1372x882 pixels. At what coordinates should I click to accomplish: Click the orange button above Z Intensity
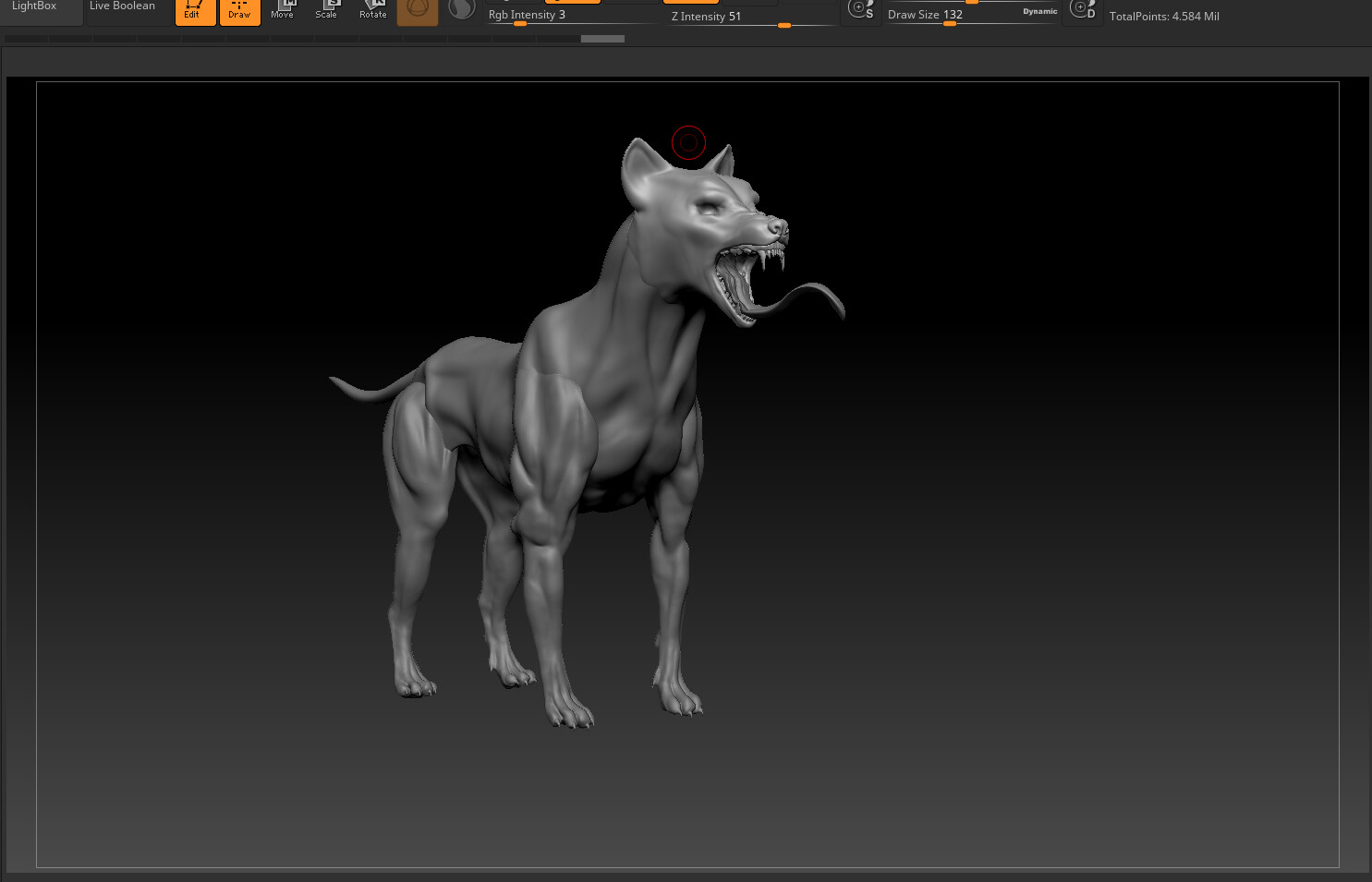tap(690, 2)
